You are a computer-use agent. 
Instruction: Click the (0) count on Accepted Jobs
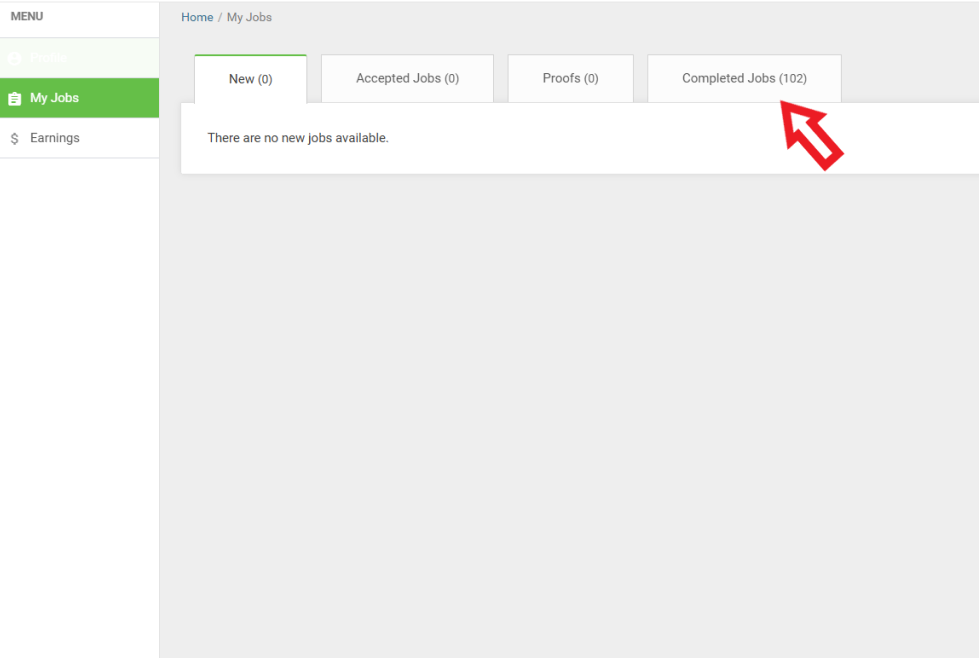tap(451, 78)
